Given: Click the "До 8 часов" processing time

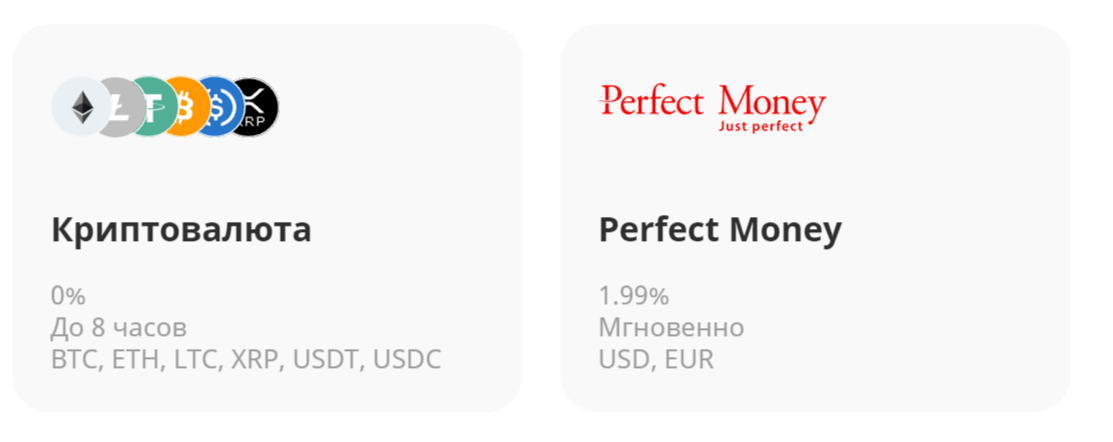Looking at the screenshot, I should pos(118,328).
